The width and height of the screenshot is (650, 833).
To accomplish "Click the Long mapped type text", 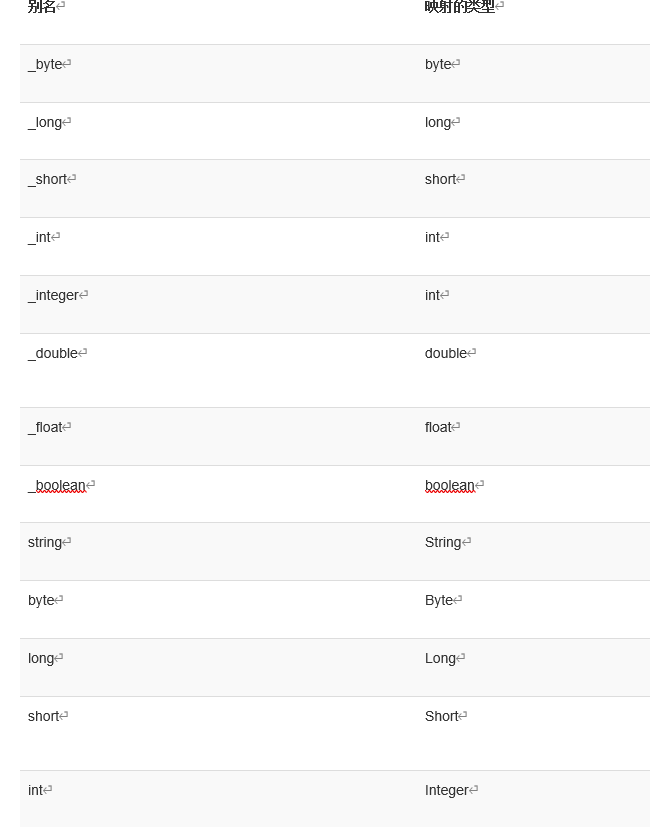I will coord(440,658).
